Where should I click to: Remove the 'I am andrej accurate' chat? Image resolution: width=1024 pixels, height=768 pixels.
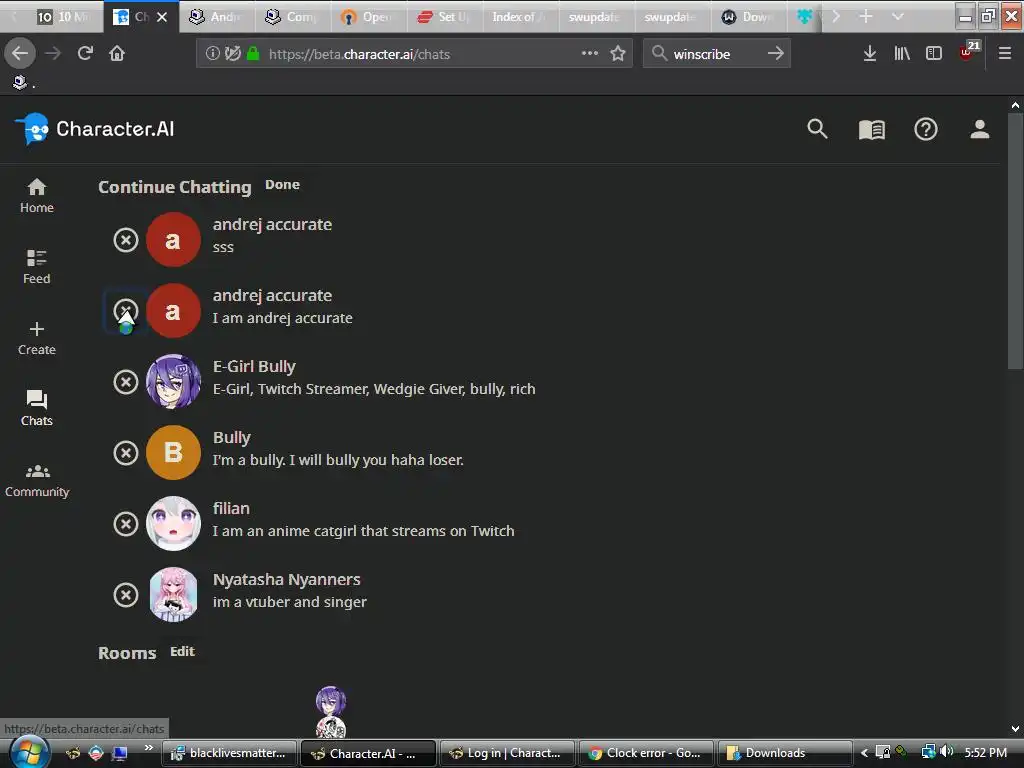click(x=126, y=311)
